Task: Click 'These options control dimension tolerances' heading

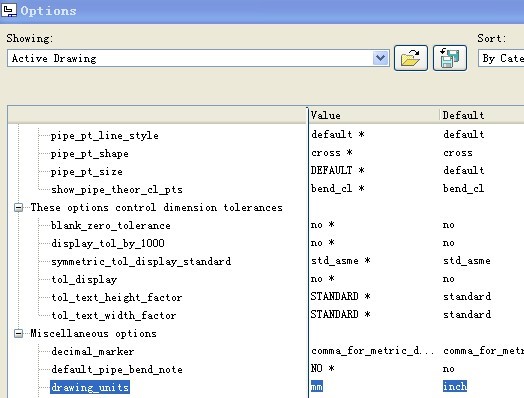Action: coord(156,208)
